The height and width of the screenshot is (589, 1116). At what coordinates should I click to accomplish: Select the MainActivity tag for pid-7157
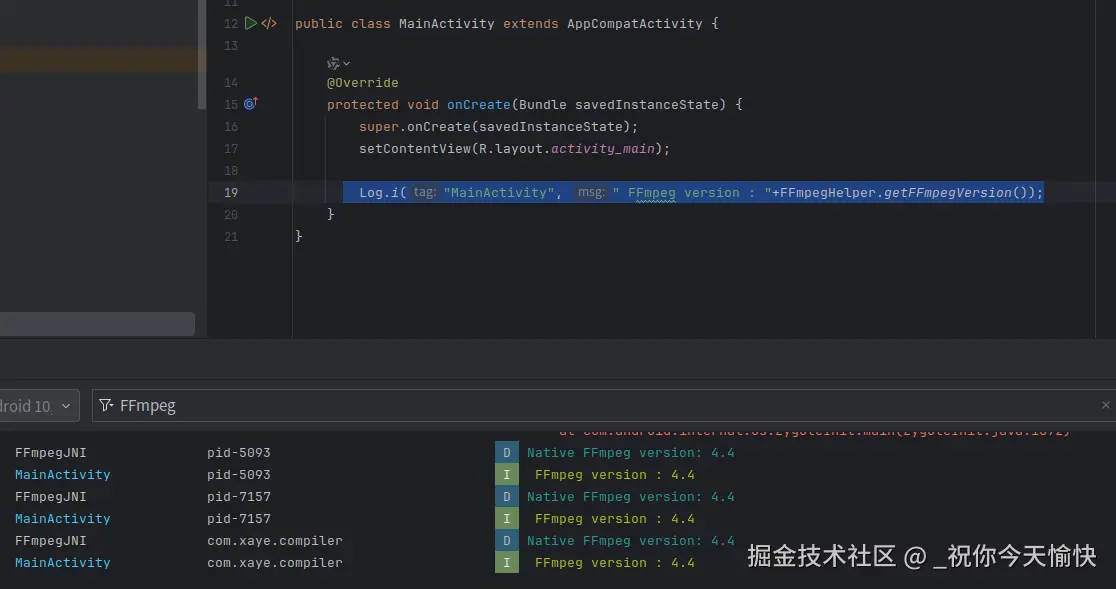tap(63, 519)
